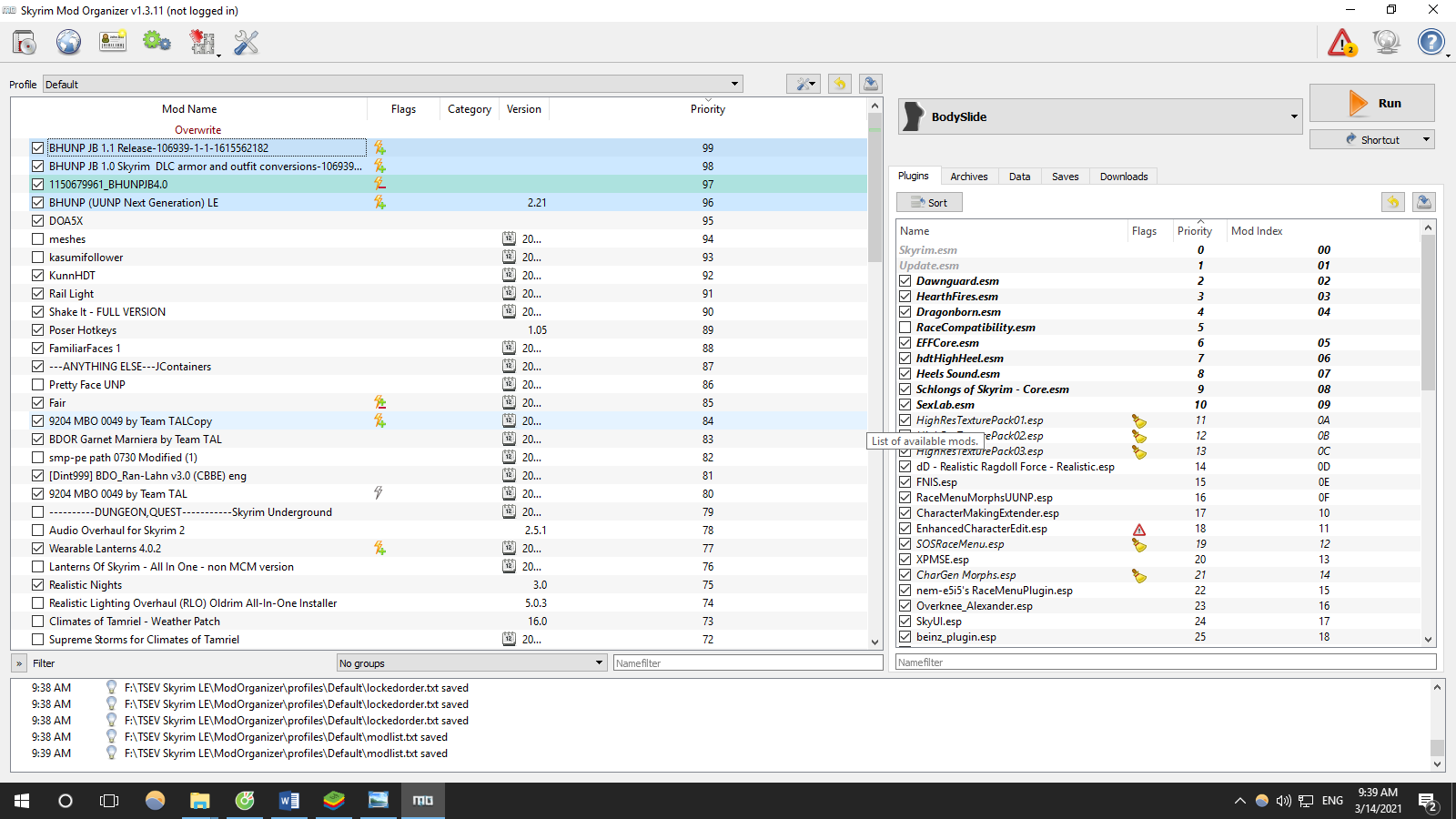Click the Tools puzzle piece icon
The width and height of the screenshot is (1456, 819).
tap(201, 42)
